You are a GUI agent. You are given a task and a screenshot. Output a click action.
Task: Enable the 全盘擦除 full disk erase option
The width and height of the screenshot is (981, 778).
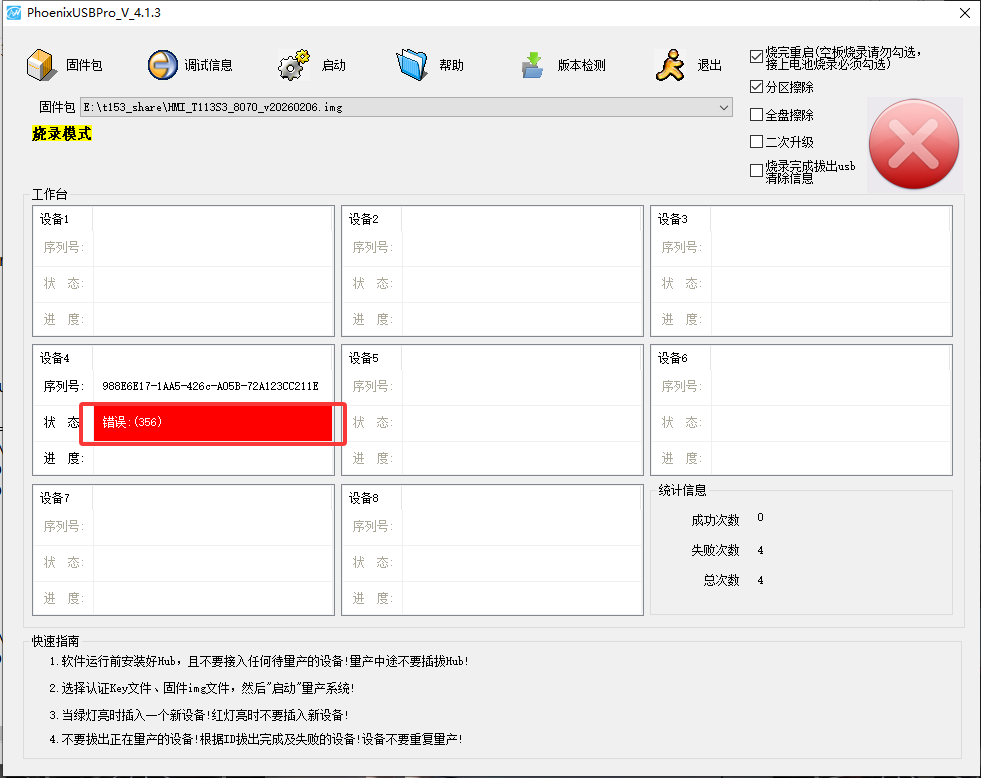click(757, 114)
